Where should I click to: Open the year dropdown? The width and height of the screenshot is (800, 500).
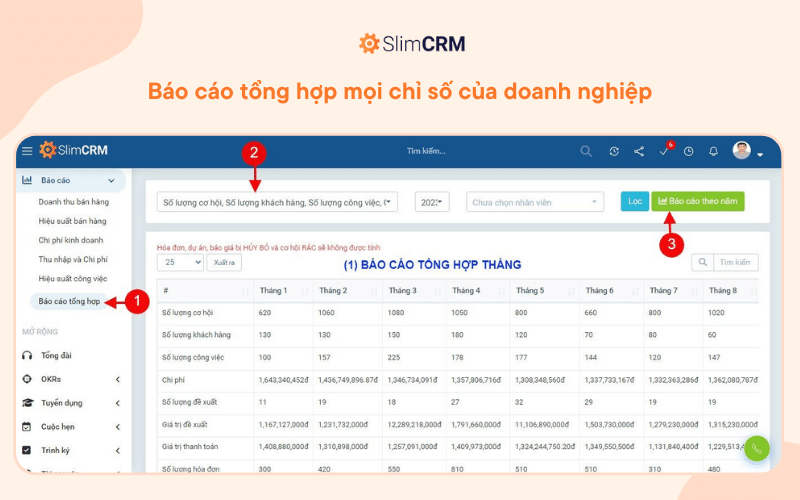pos(432,203)
